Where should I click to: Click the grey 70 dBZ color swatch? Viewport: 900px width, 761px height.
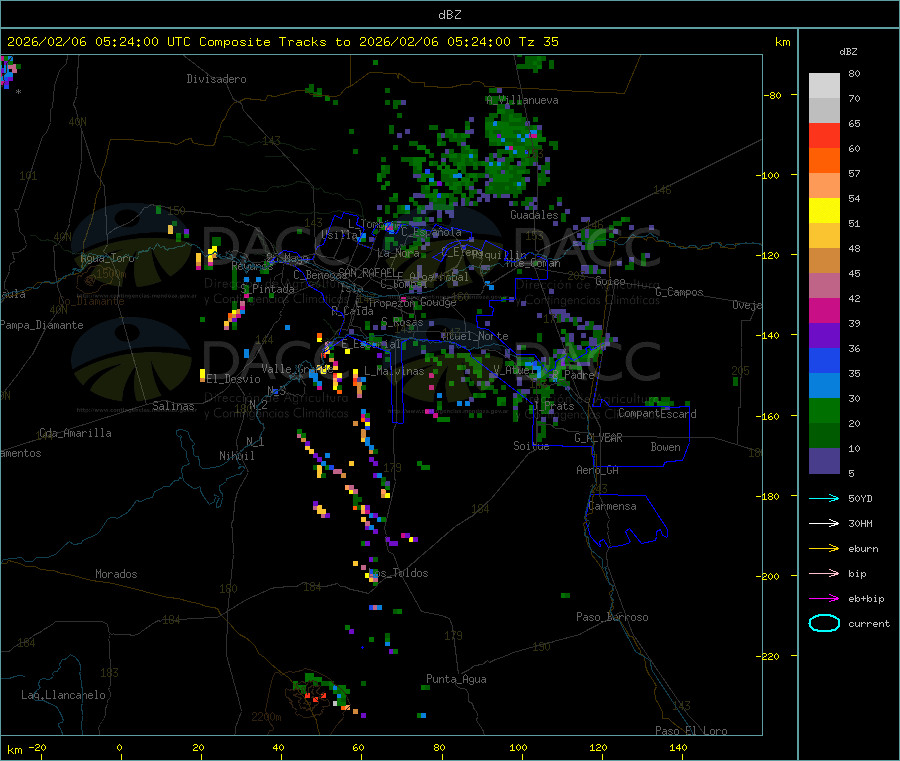(x=824, y=111)
